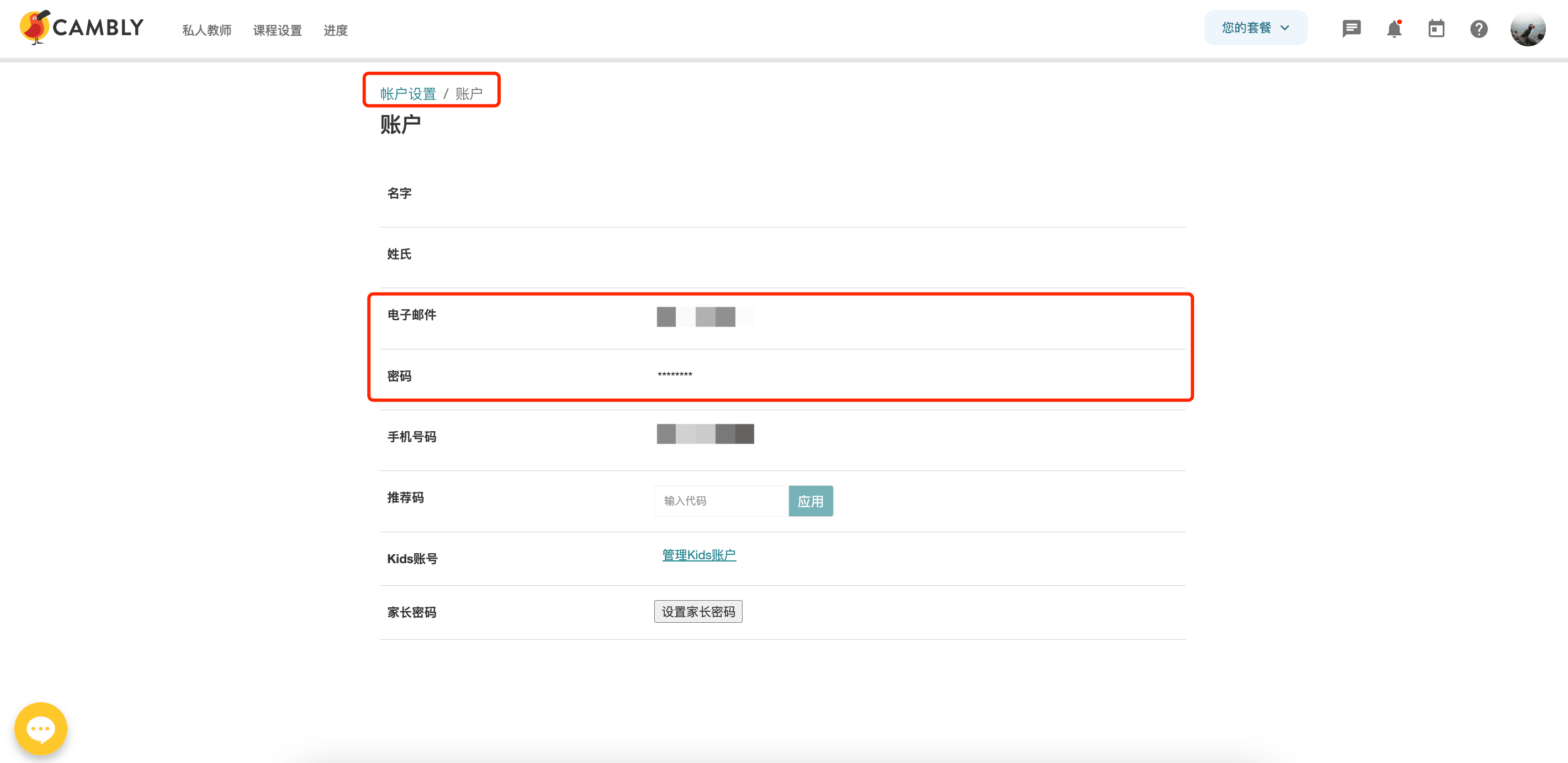Screen dimensions: 1568x763
Task: Click the 帐户设置 breadcrumb link
Action: click(x=408, y=94)
